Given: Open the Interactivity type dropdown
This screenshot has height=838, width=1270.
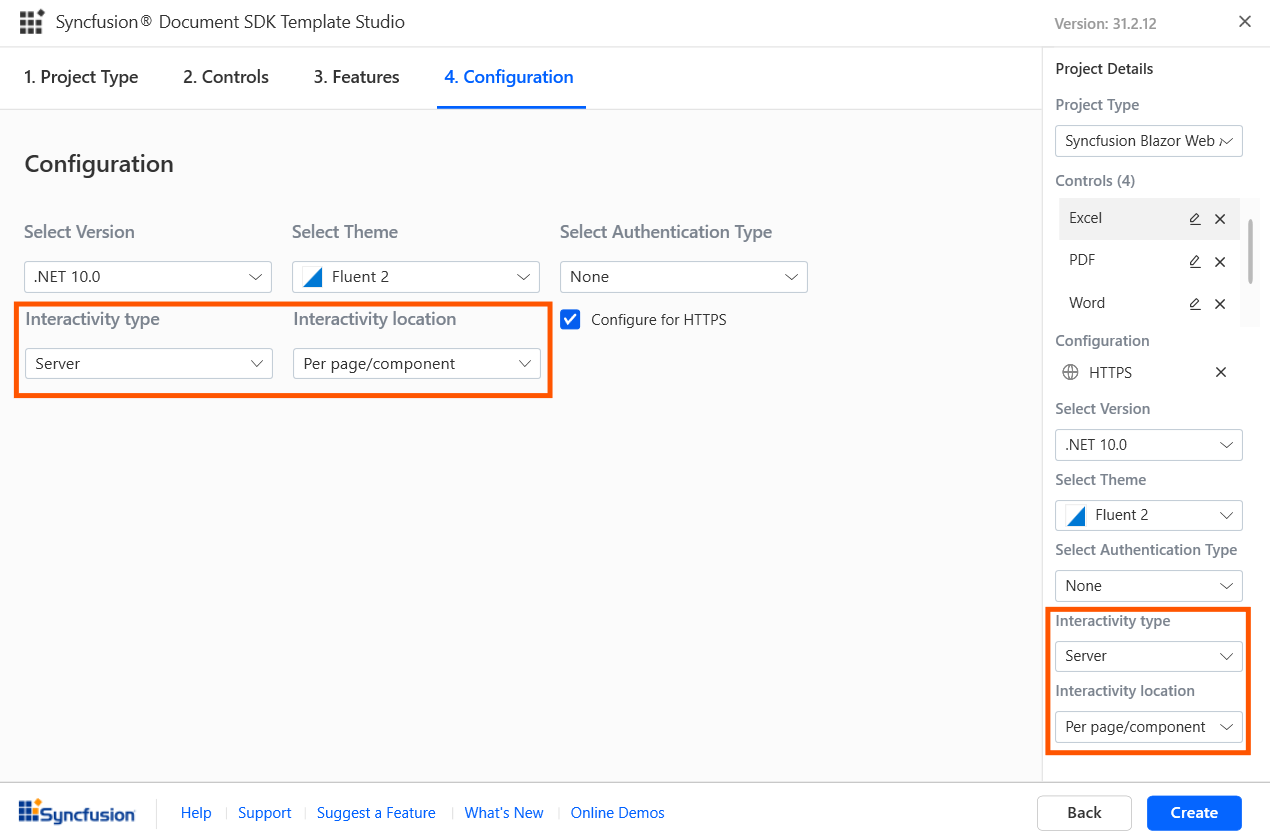Looking at the screenshot, I should [148, 363].
